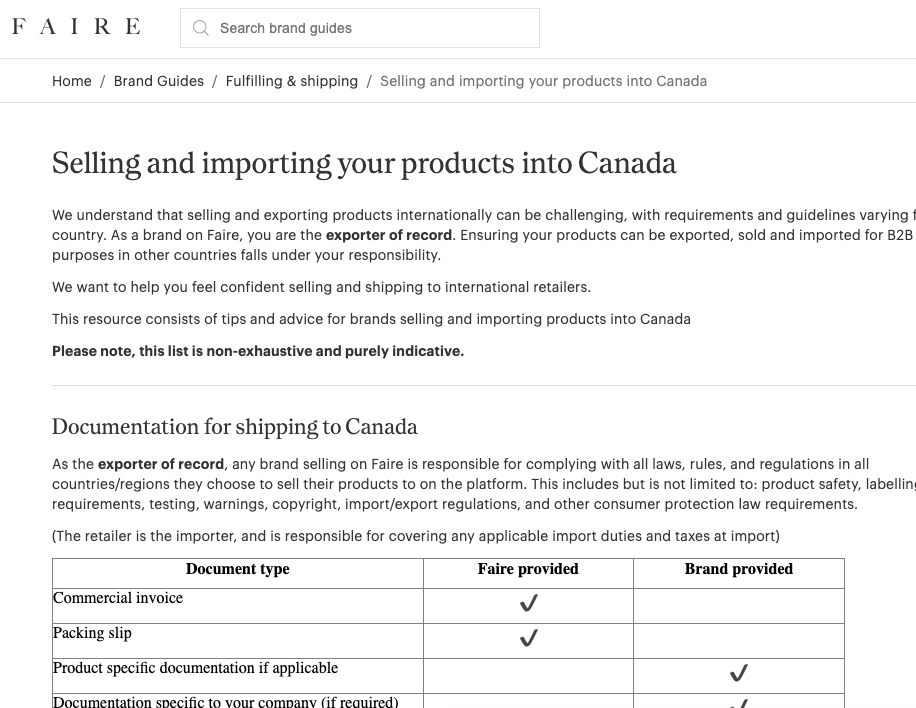This screenshot has width=916, height=708.
Task: Focus the Search brand guides field
Action: (x=370, y=28)
